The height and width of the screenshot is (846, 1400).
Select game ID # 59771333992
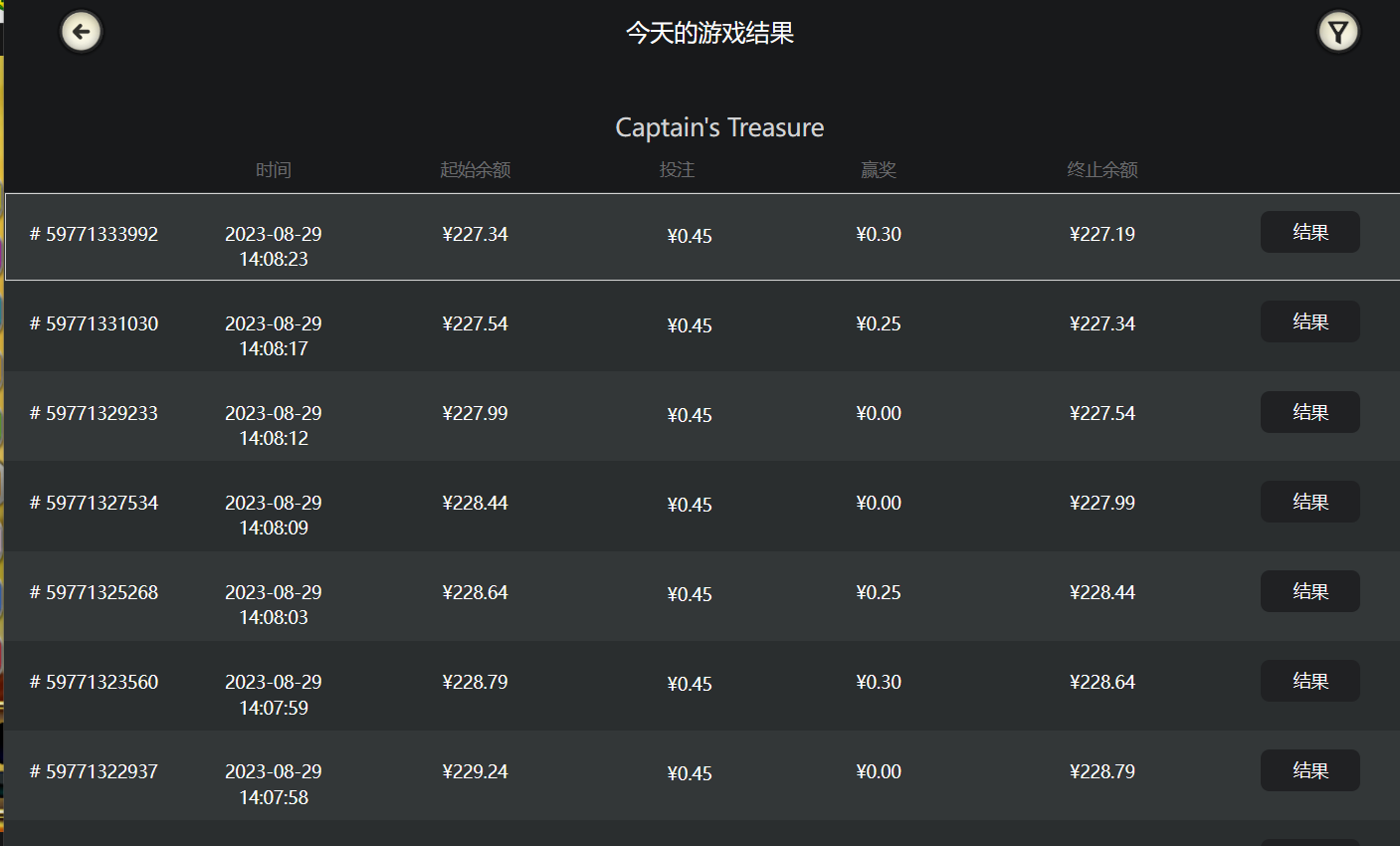click(x=95, y=234)
